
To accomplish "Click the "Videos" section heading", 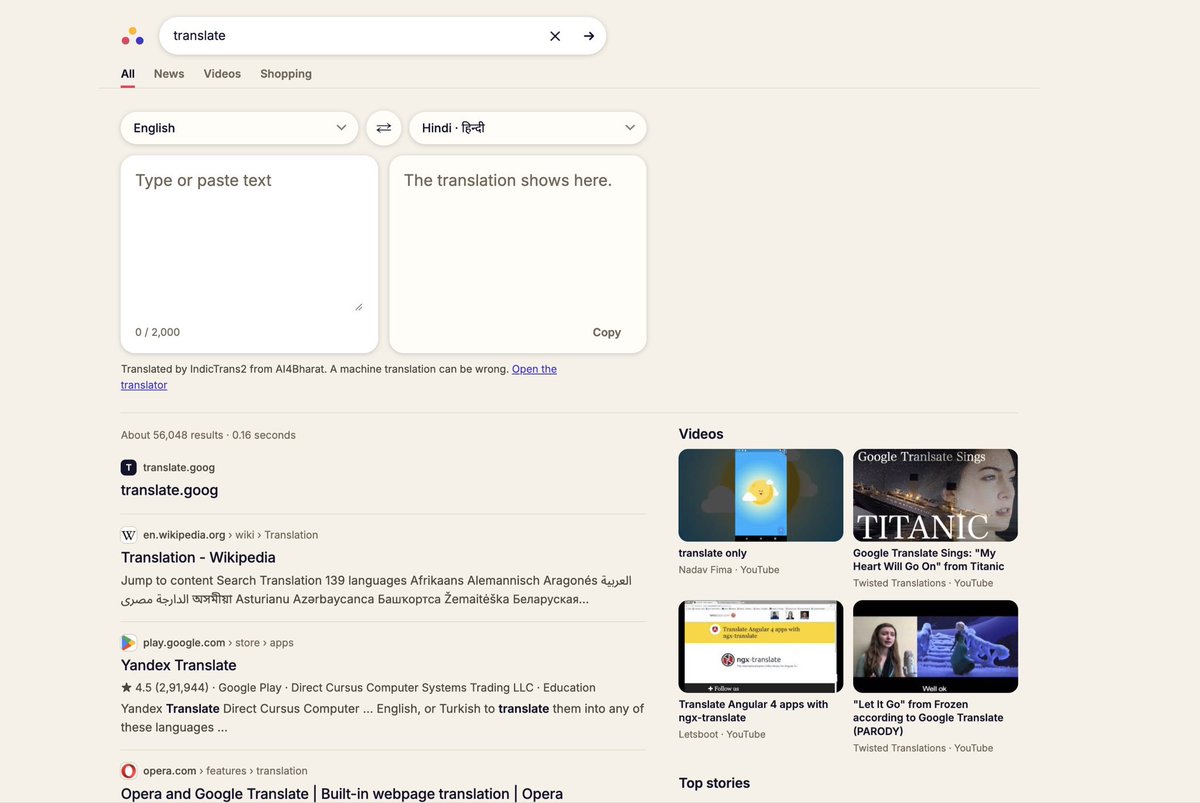I will (x=701, y=434).
